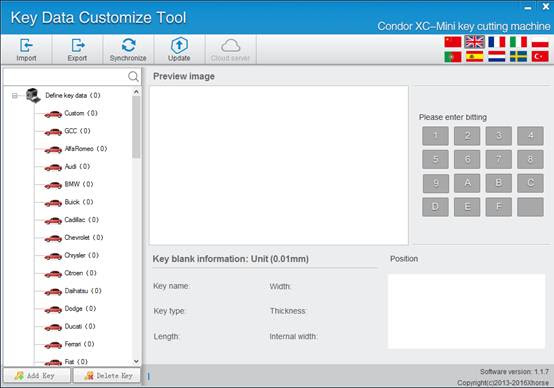
Task: Choose the French flag language
Action: click(496, 42)
